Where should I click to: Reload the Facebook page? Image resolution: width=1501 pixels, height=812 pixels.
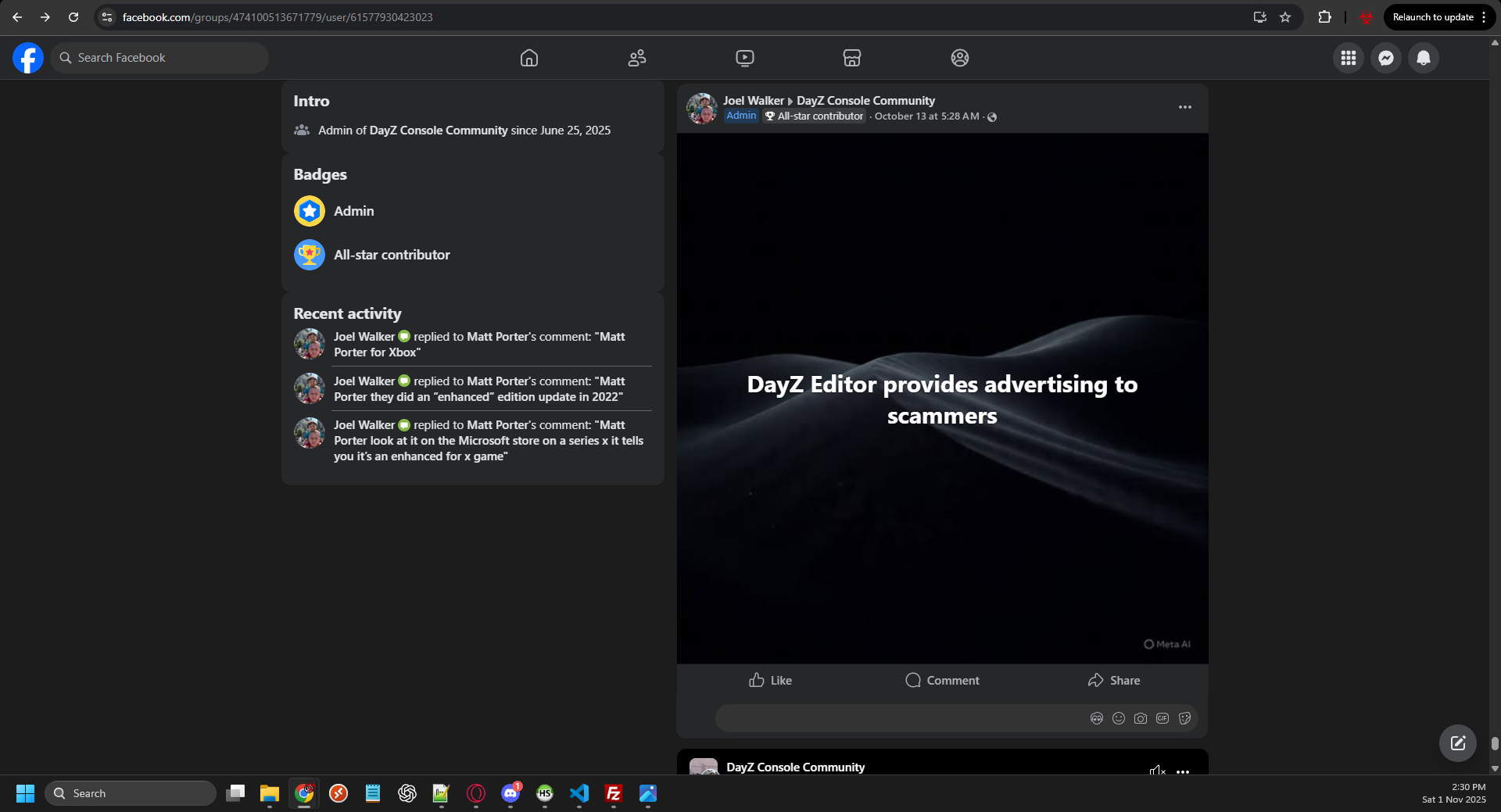(x=73, y=17)
